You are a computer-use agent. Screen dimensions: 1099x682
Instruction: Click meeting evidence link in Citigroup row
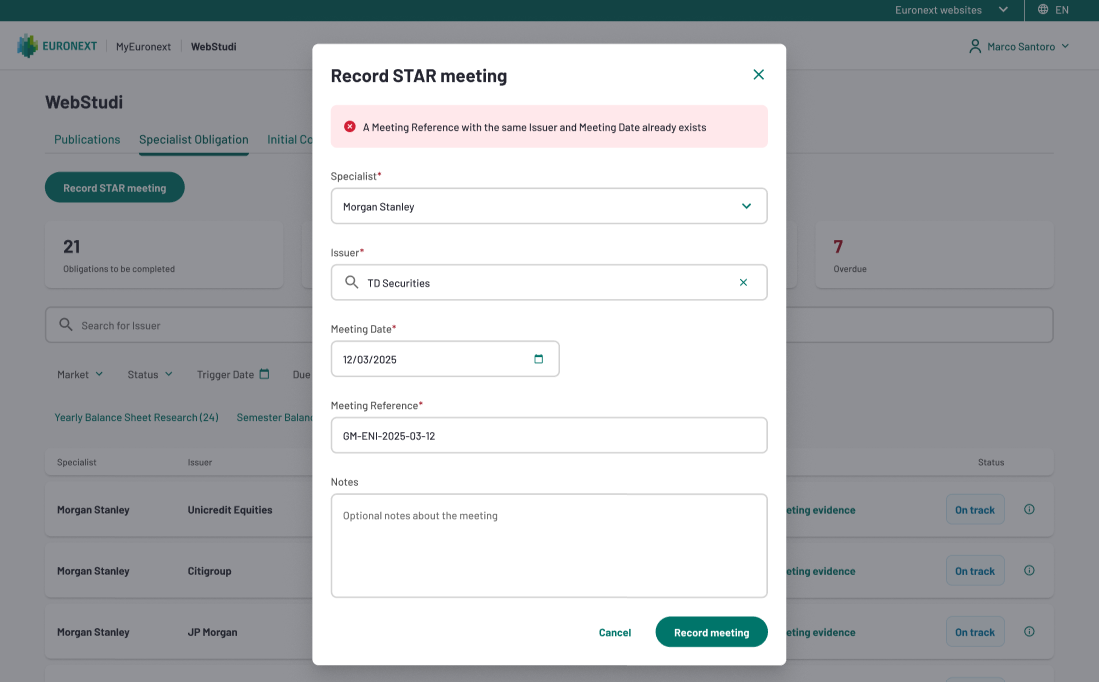click(x=821, y=571)
